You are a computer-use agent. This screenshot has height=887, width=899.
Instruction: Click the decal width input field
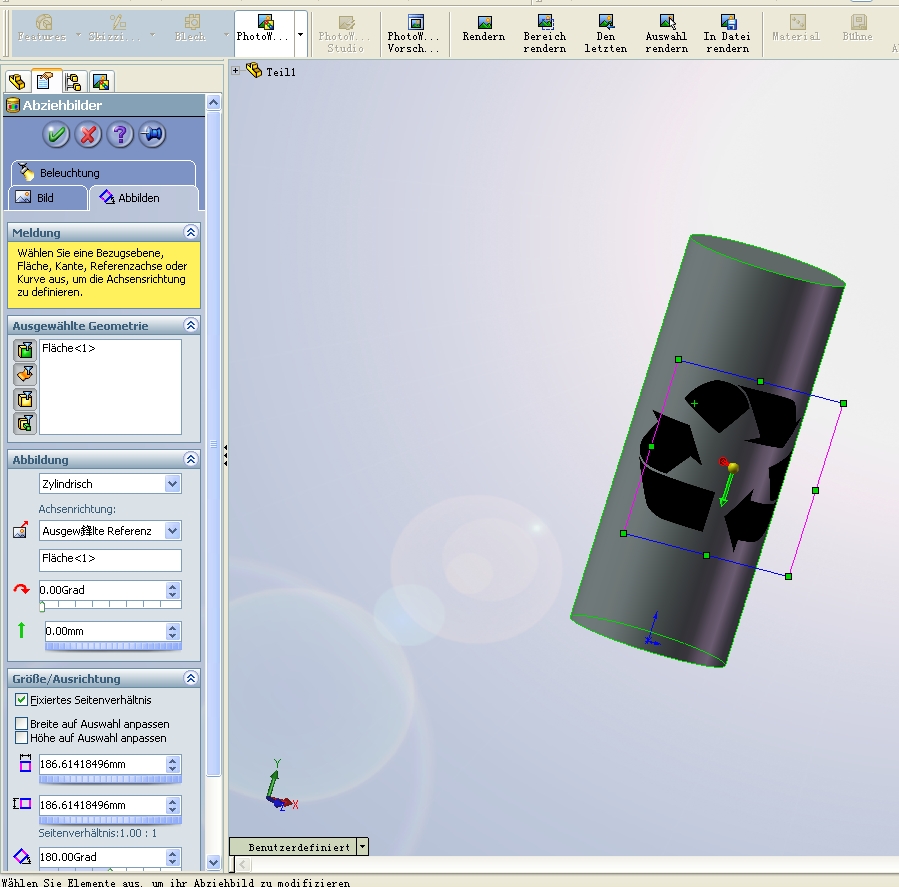click(102, 764)
